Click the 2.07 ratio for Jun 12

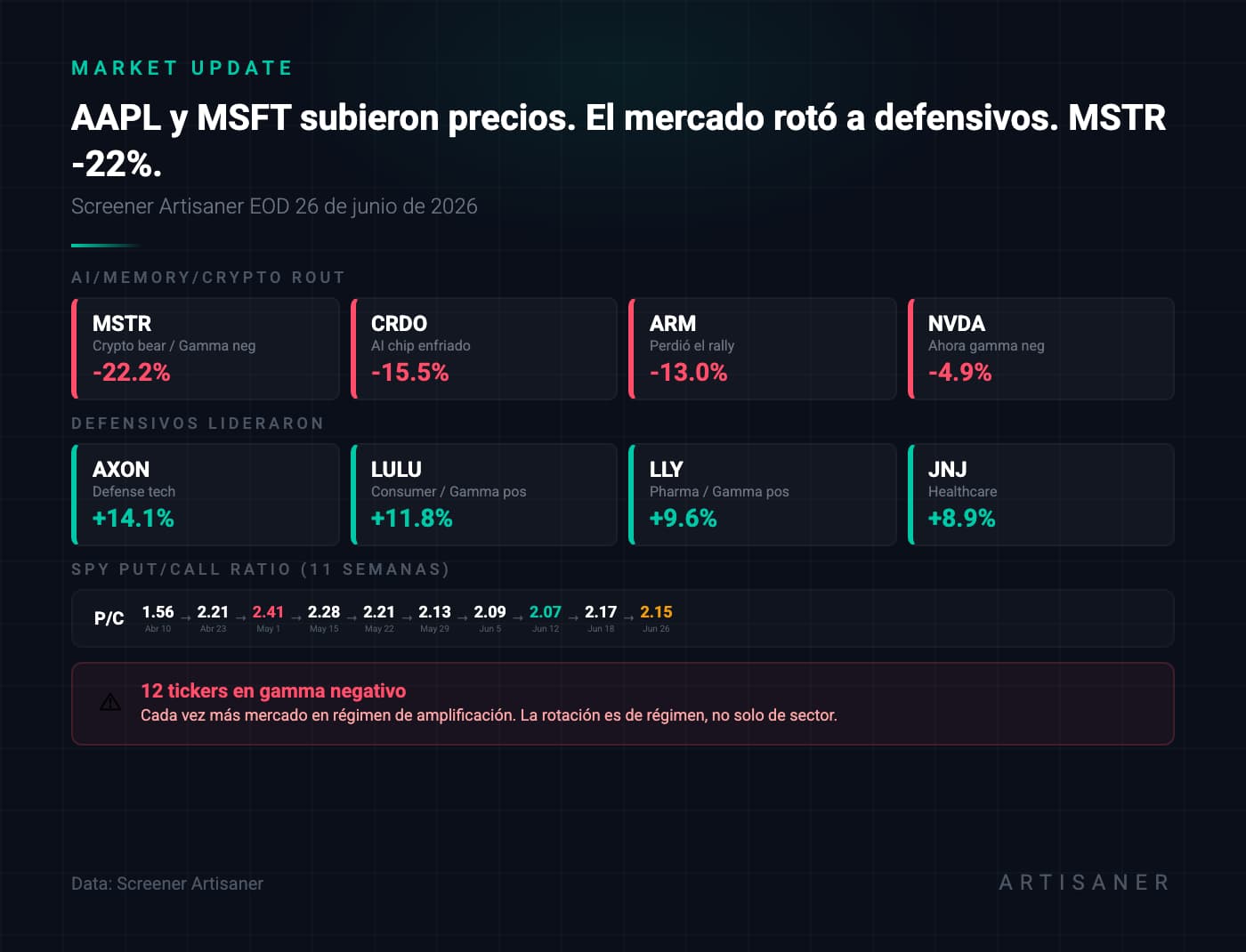(546, 612)
